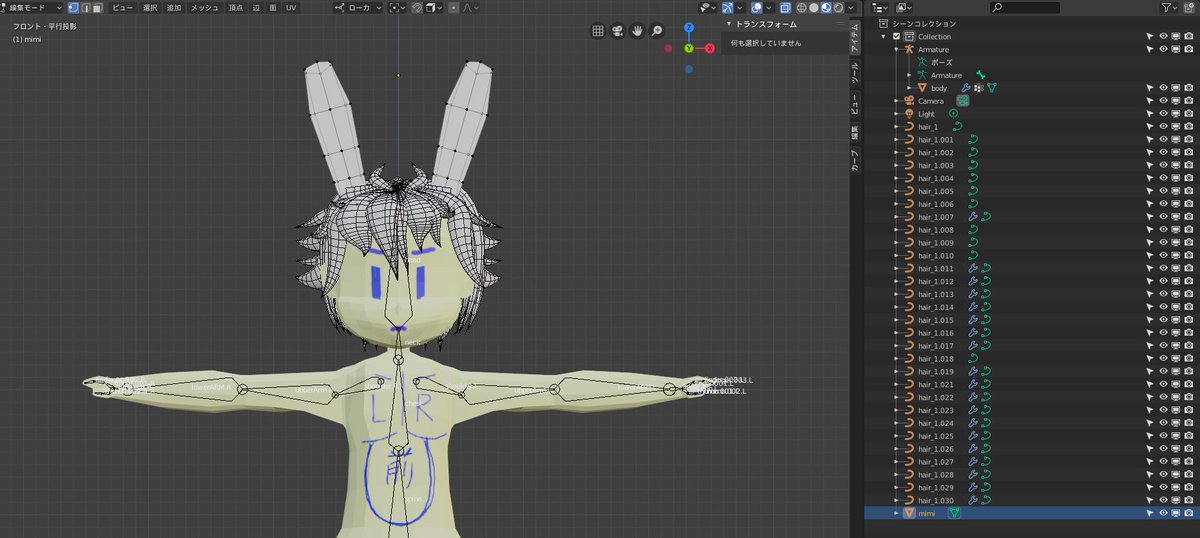Switch to rendered shading sphere
Screen dimensions: 1200x538
click(837, 7)
